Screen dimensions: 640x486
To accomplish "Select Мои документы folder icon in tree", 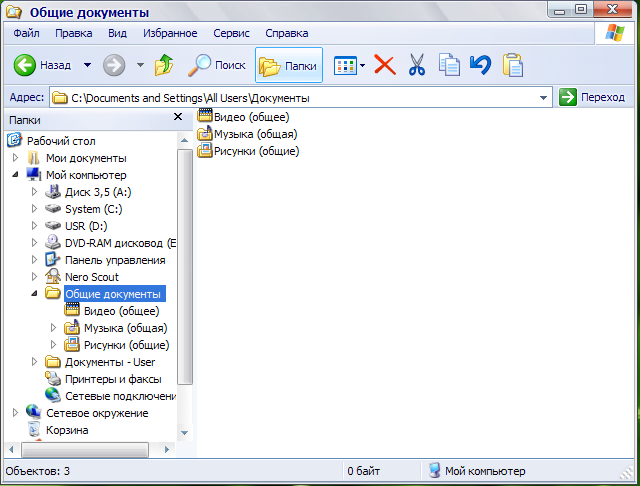I will (34, 158).
